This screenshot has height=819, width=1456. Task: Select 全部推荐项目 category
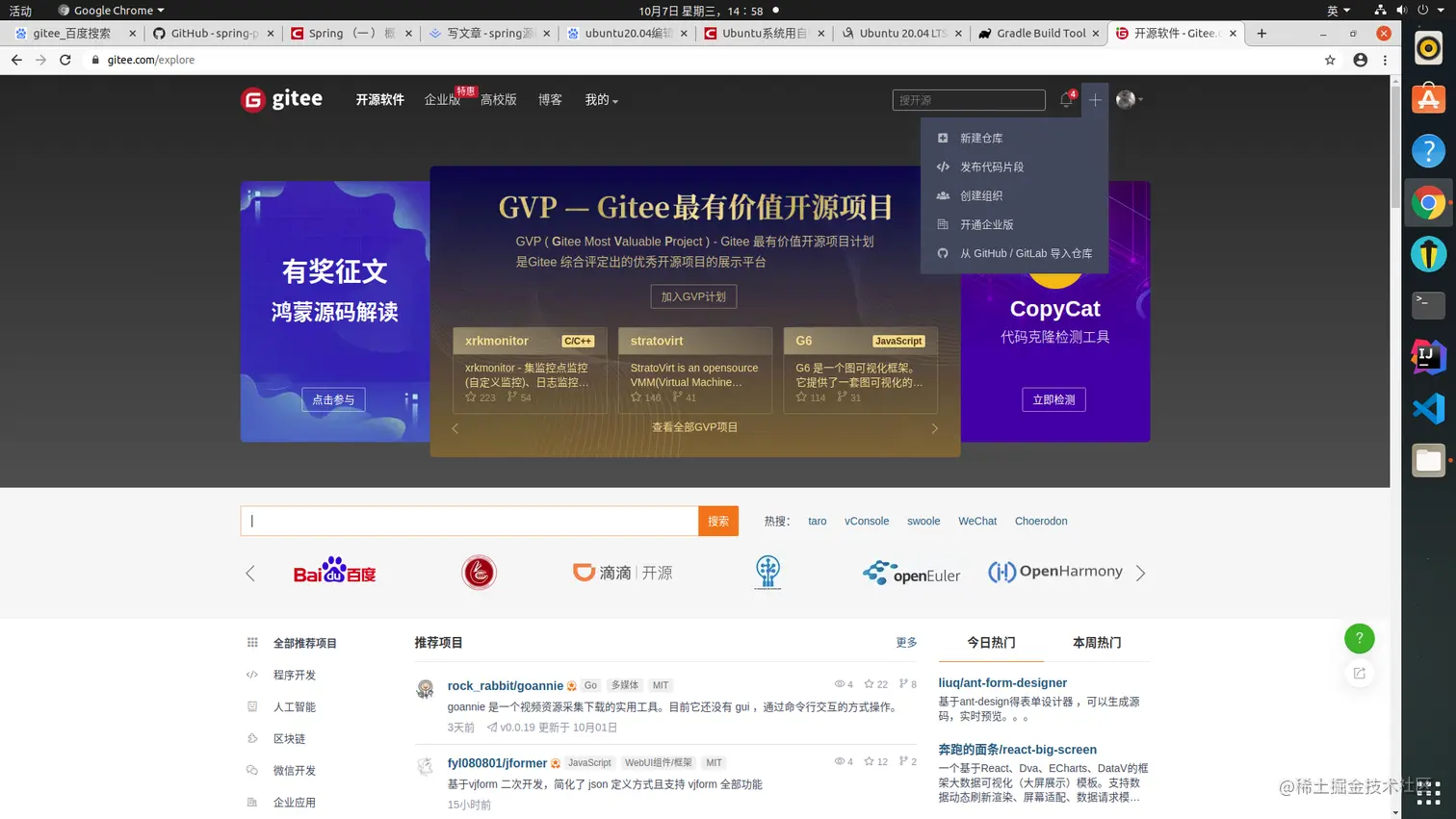pyautogui.click(x=304, y=643)
